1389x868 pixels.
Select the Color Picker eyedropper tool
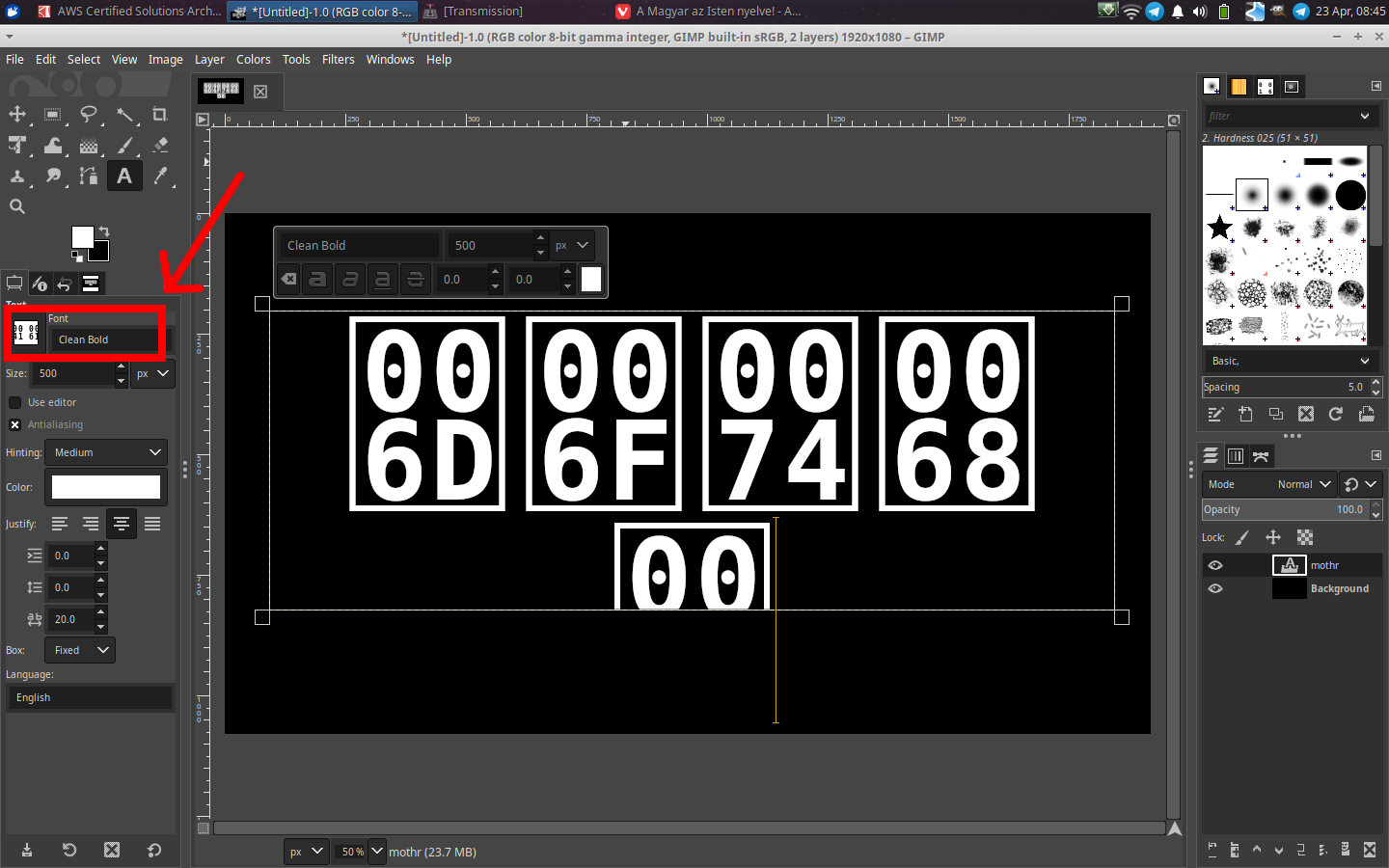(x=160, y=176)
